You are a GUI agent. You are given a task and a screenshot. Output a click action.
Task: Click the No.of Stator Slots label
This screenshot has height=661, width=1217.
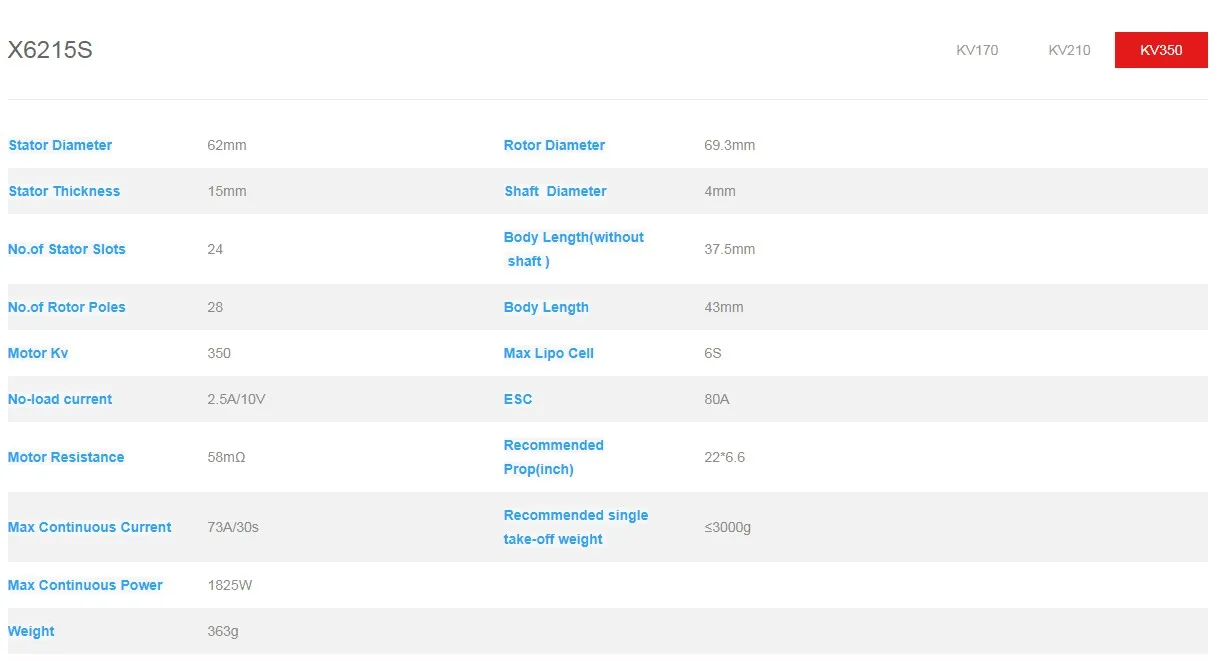pyautogui.click(x=67, y=249)
